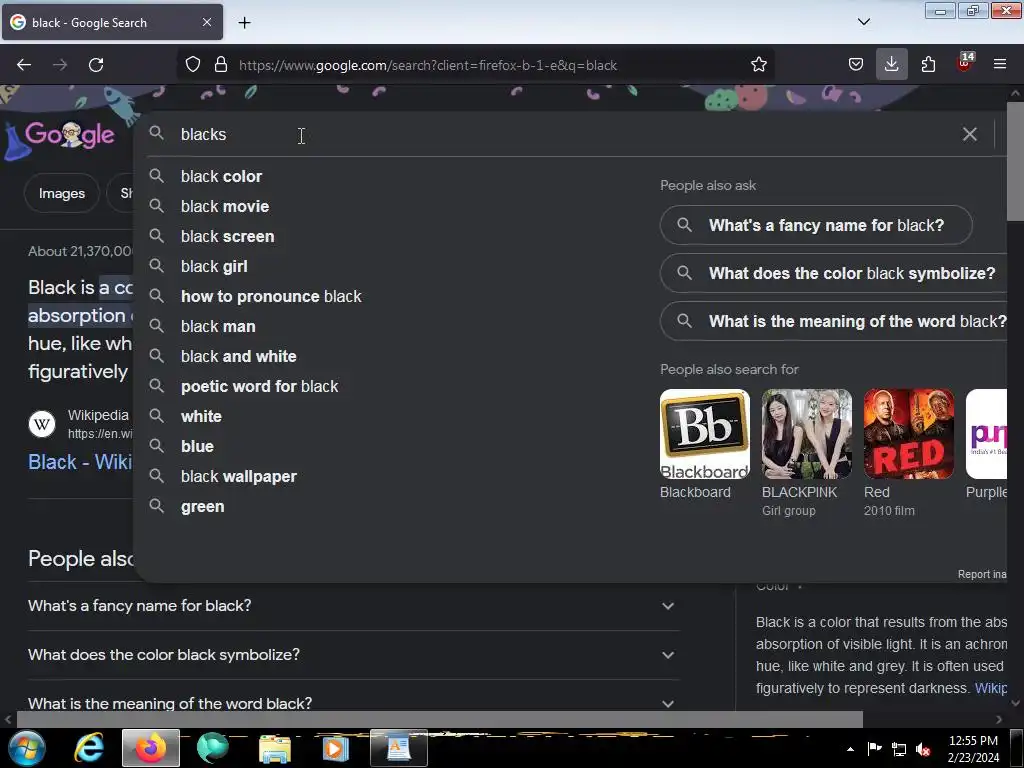Screen dimensions: 1024x768
Task: Open the Firefox downloads panel
Action: pos(891,65)
